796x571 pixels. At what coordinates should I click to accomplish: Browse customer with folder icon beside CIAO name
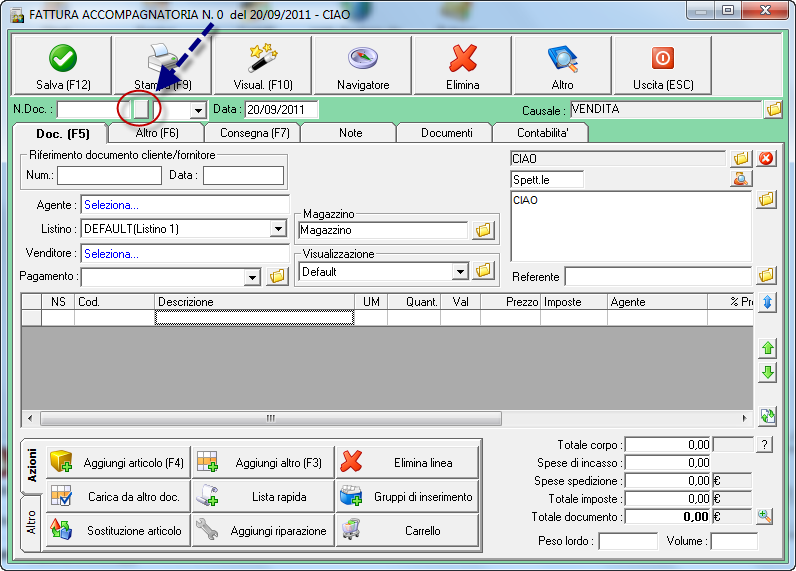tap(741, 159)
